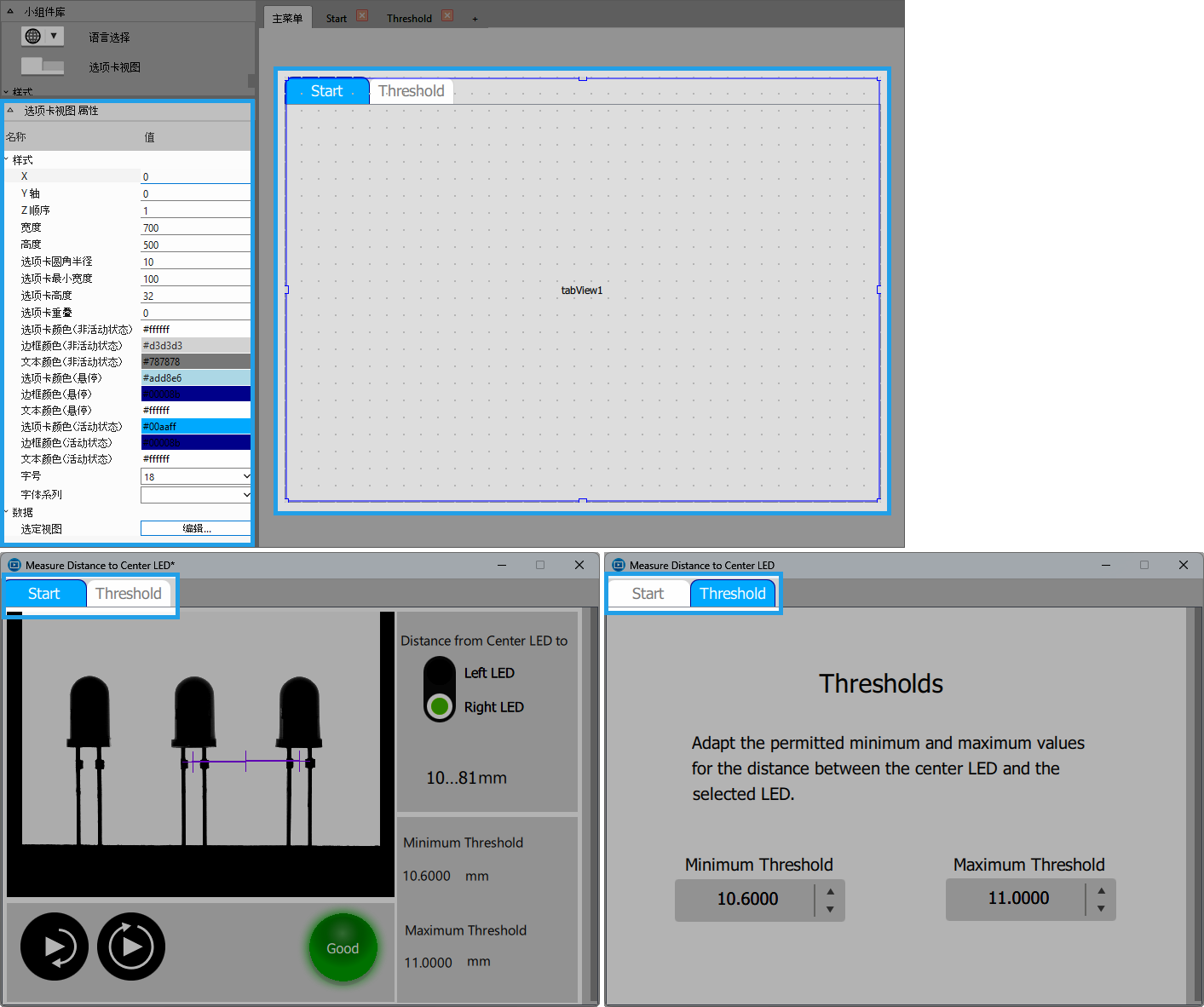Select the Right LED switch position
Screen dimensions: 1204x1007
click(x=440, y=706)
